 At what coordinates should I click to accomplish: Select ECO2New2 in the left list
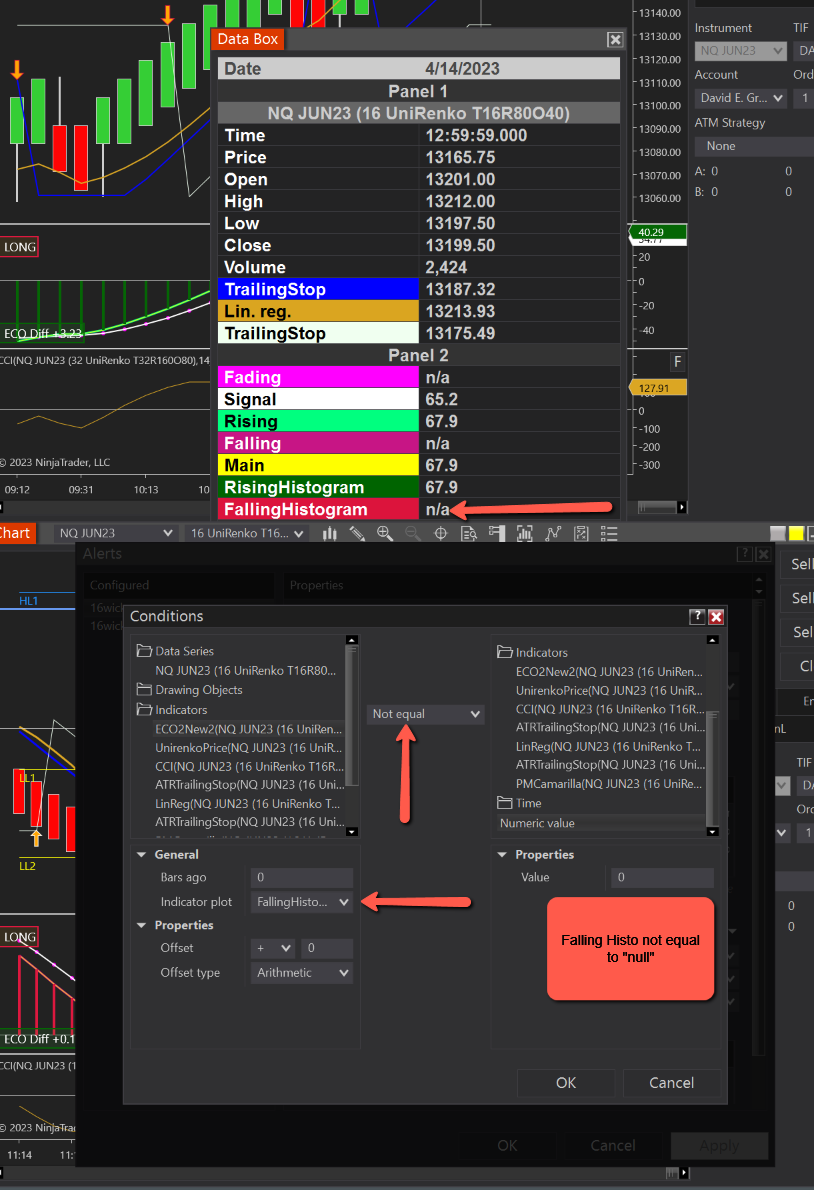coord(248,729)
